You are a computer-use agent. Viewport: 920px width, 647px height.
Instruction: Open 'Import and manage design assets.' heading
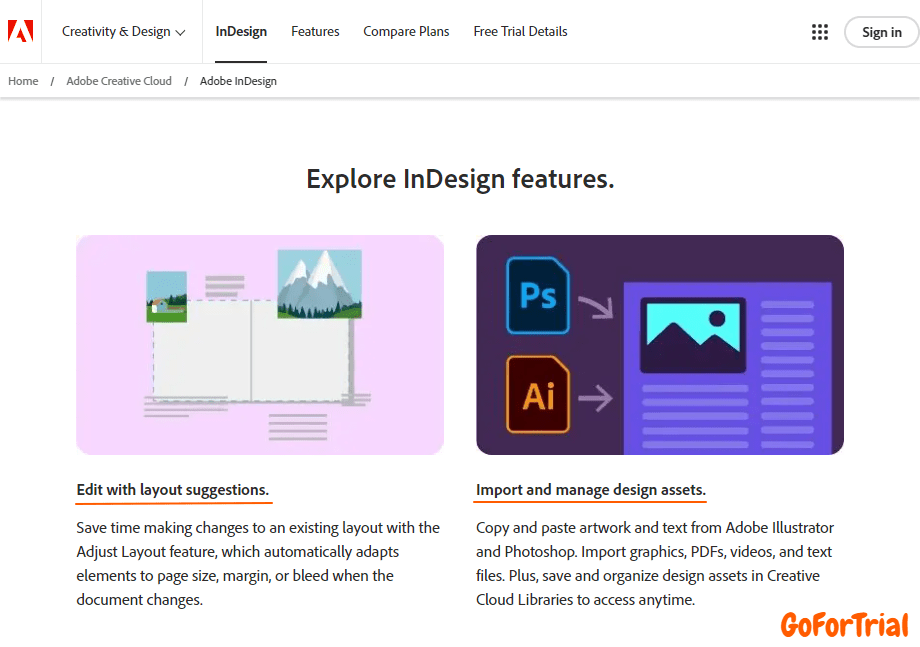pos(591,490)
